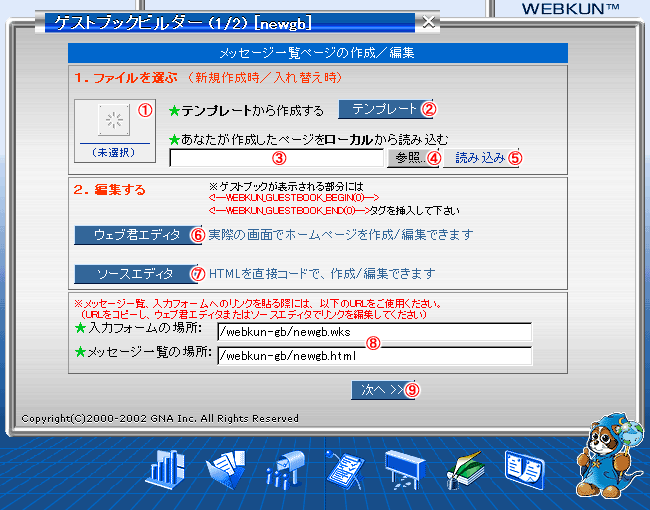Focus the local file path input field
The image size is (650, 510).
tap(276, 158)
